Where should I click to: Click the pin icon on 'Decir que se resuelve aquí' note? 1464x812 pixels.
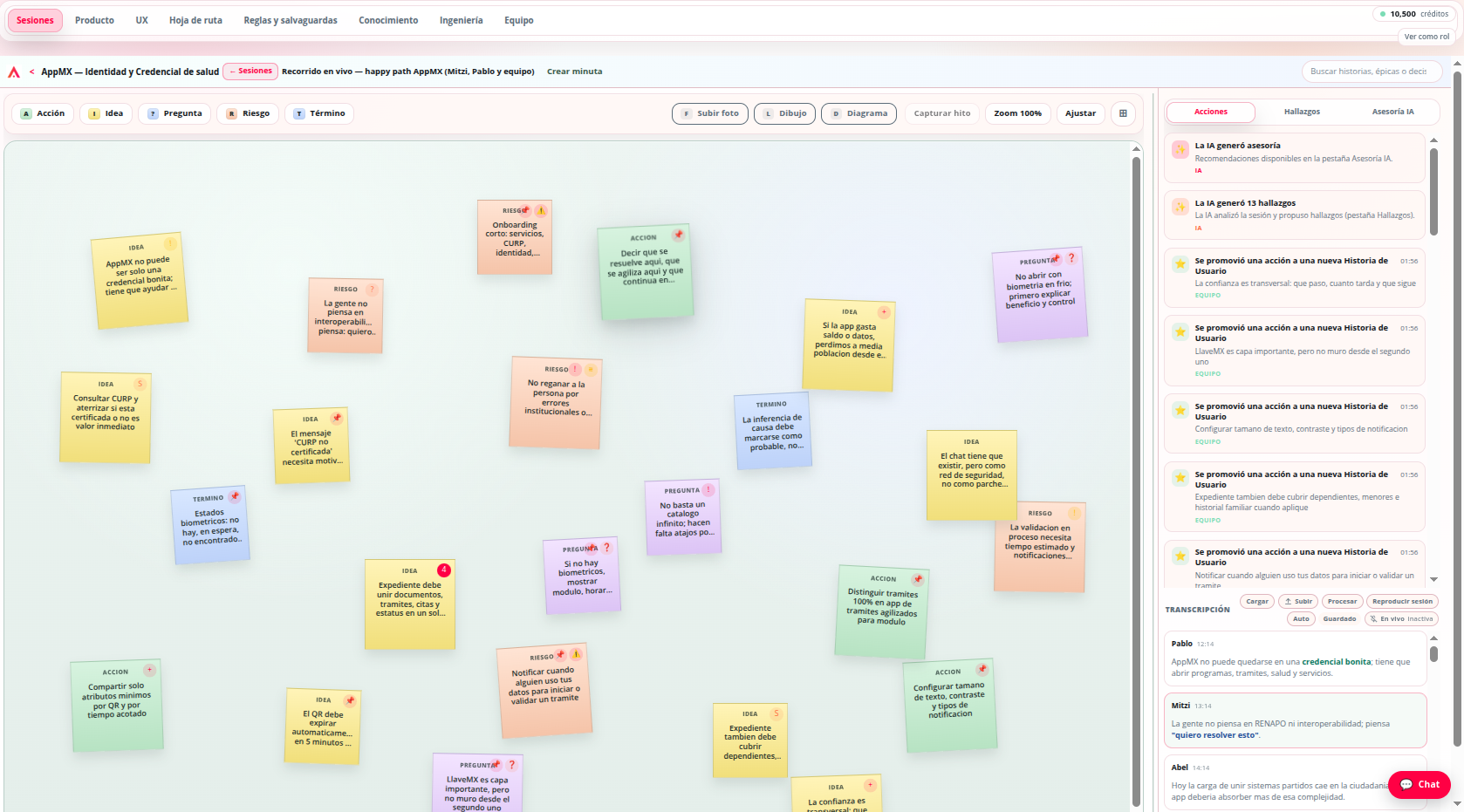coord(678,235)
